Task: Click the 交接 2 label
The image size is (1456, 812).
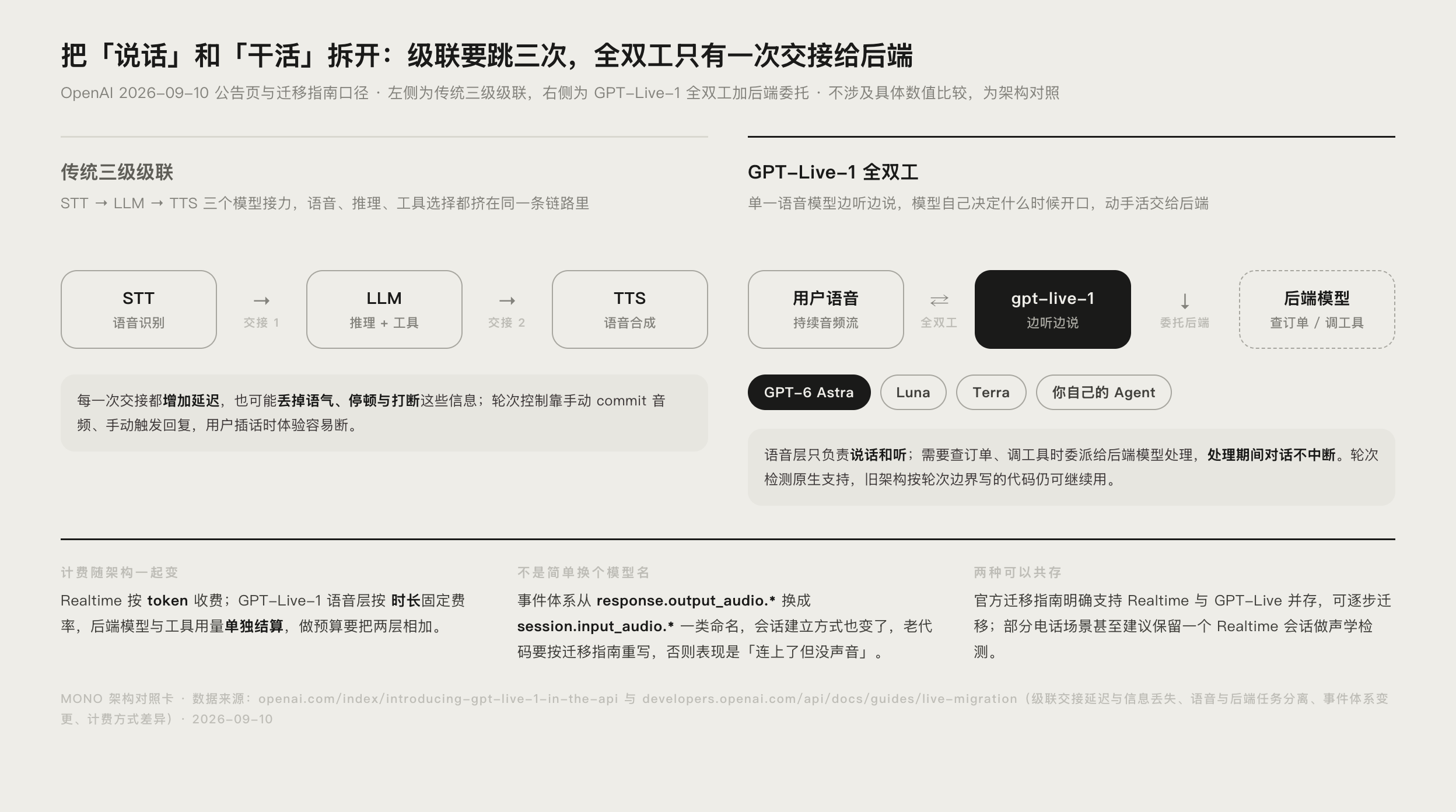Action: (x=507, y=323)
